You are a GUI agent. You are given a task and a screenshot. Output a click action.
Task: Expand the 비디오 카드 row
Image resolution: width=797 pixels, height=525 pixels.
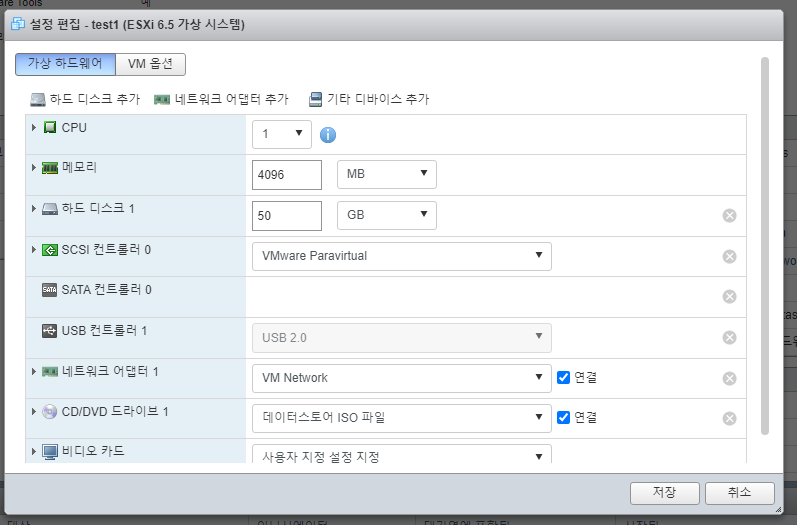point(34,451)
